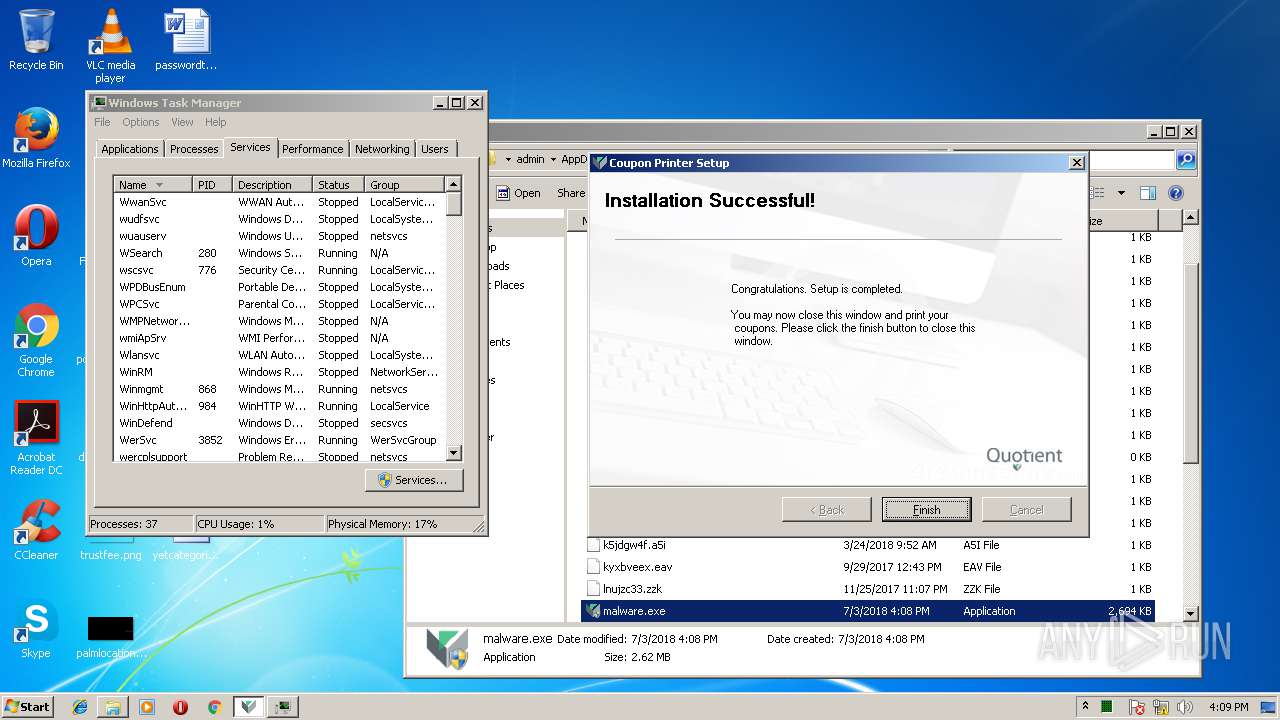Viewport: 1280px width, 720px height.
Task: Close the Coupon Printer Setup dialog
Action: pyautogui.click(x=1076, y=162)
